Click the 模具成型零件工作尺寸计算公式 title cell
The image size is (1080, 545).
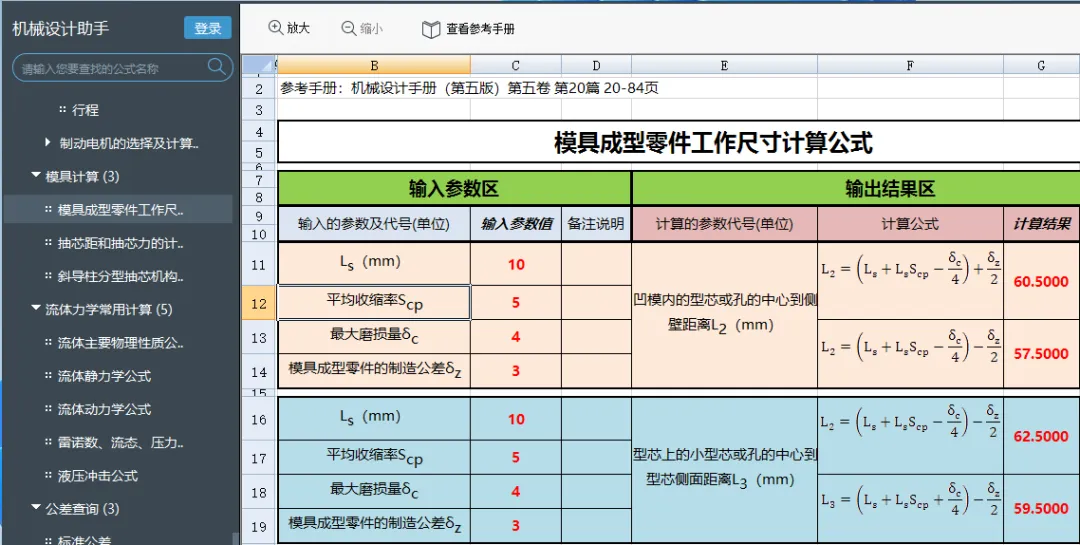[x=678, y=143]
